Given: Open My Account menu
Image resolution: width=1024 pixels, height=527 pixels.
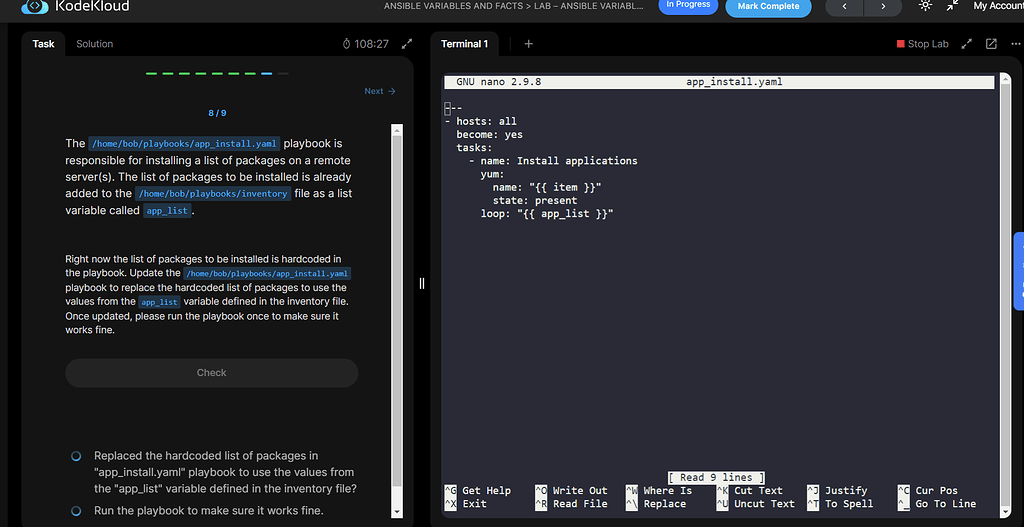Looking at the screenshot, I should click(999, 6).
